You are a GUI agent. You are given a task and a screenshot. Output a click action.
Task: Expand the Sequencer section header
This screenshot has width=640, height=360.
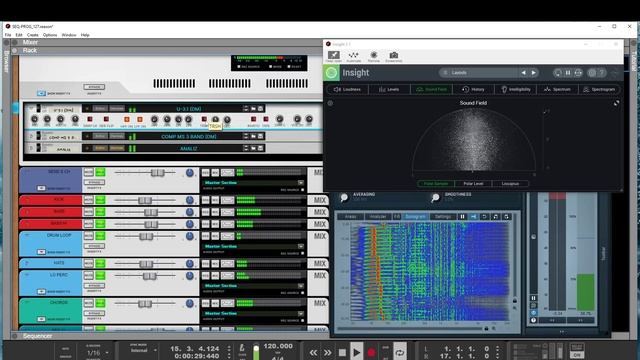(15, 336)
